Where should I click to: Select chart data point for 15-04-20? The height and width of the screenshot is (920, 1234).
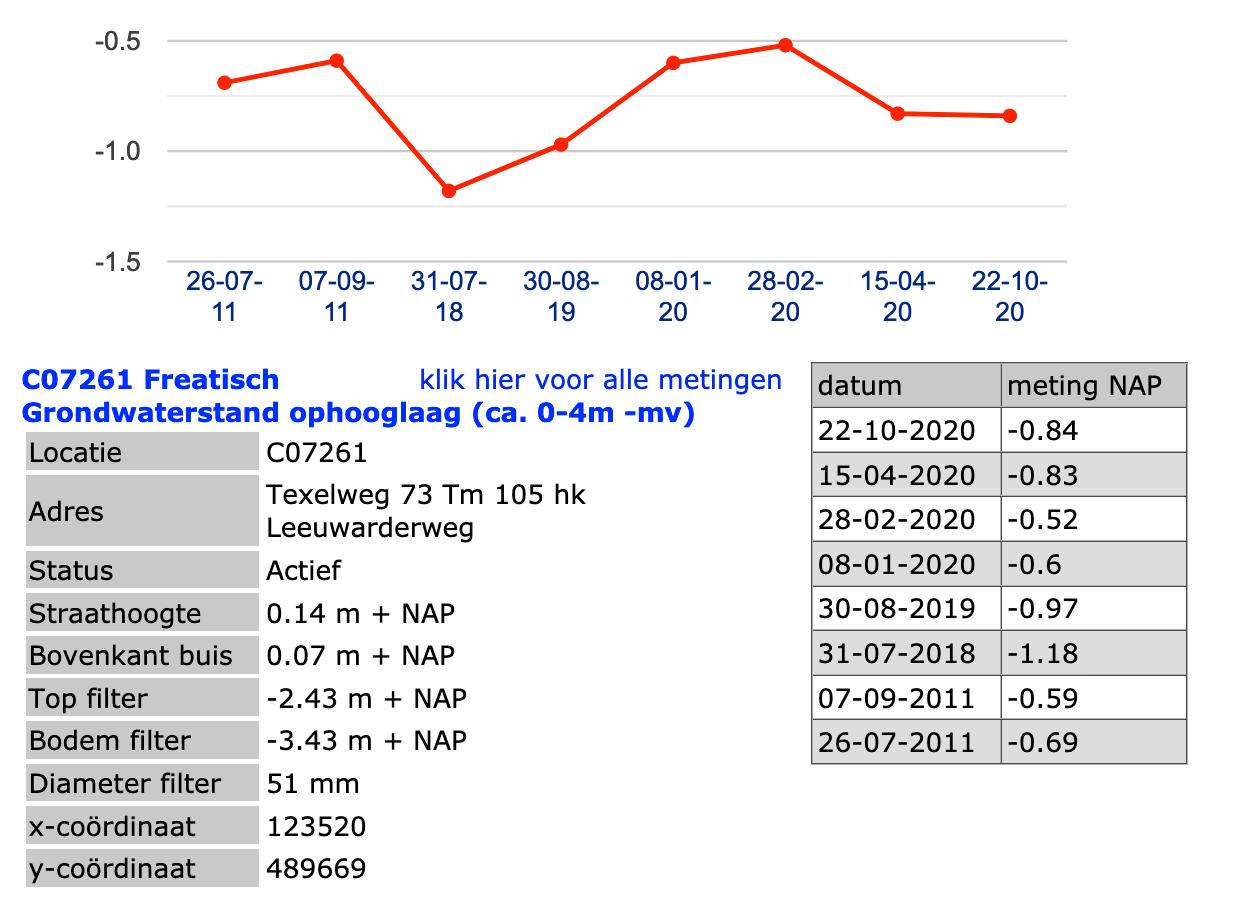click(x=897, y=113)
